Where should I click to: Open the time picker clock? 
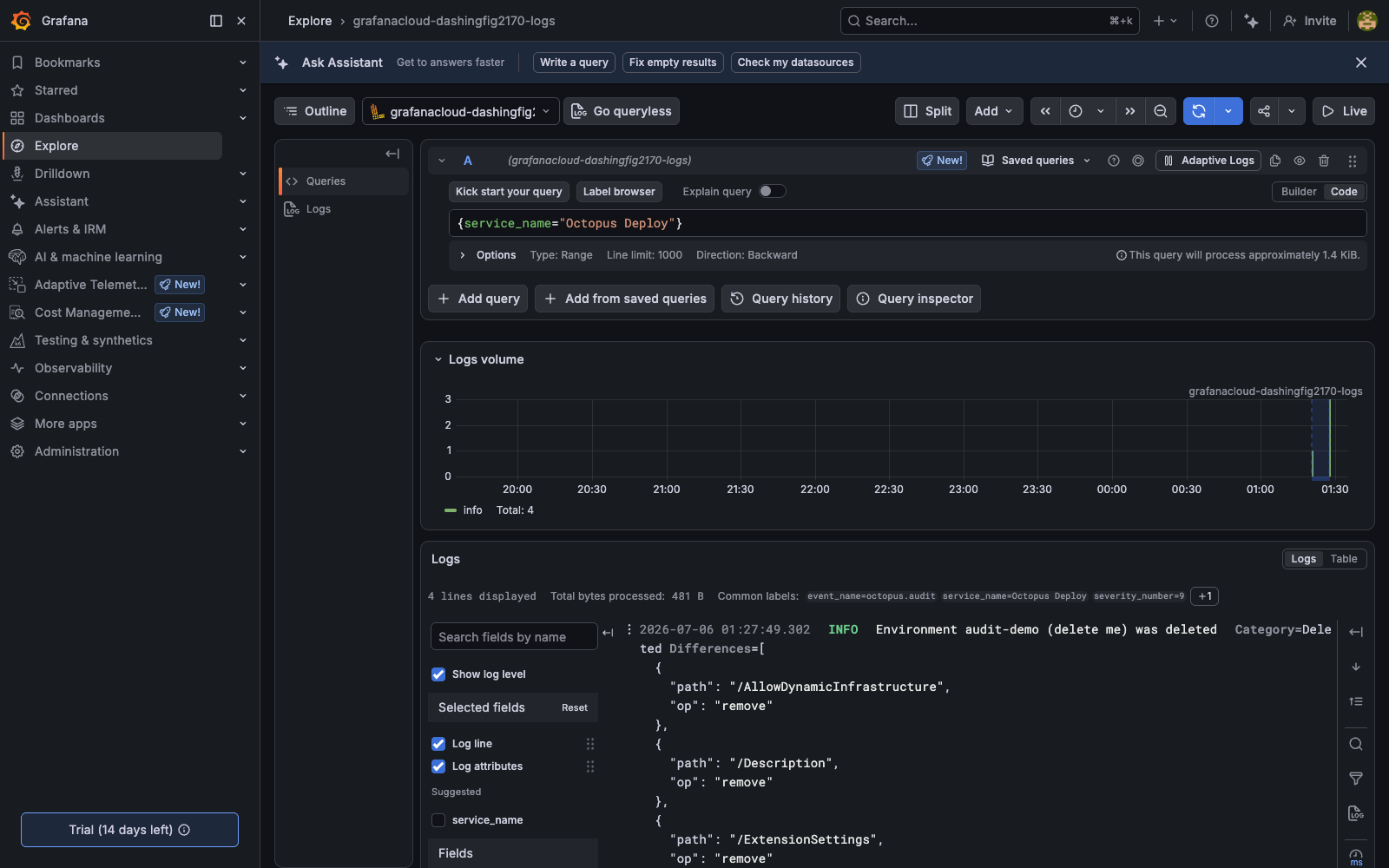tap(1076, 111)
